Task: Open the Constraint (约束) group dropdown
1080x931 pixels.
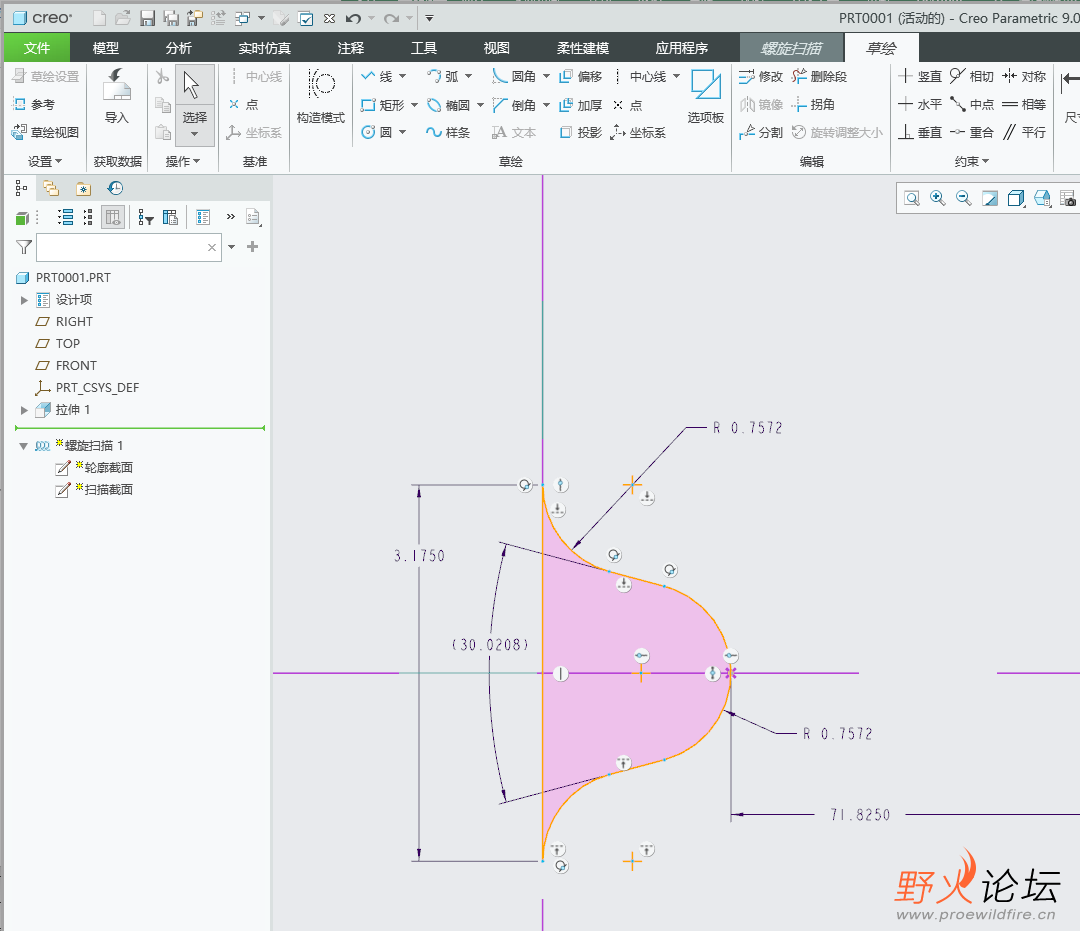Action: pyautogui.click(x=971, y=161)
